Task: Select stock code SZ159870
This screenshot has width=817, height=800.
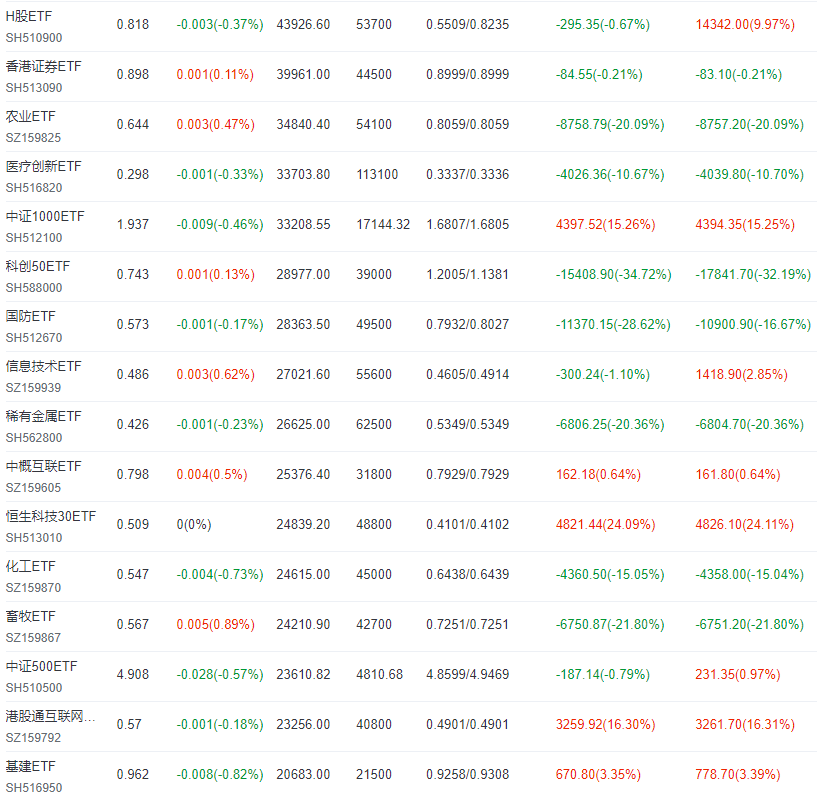Action: point(33,588)
